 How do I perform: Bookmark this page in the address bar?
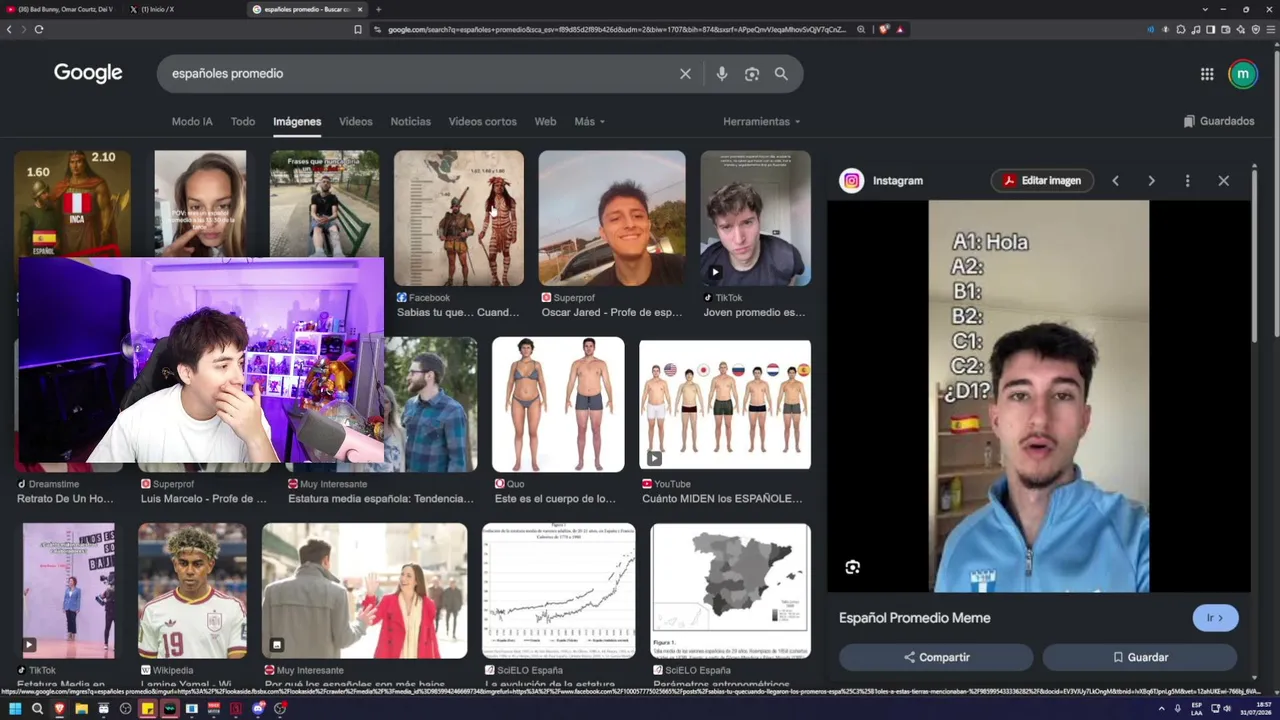pyautogui.click(x=358, y=29)
